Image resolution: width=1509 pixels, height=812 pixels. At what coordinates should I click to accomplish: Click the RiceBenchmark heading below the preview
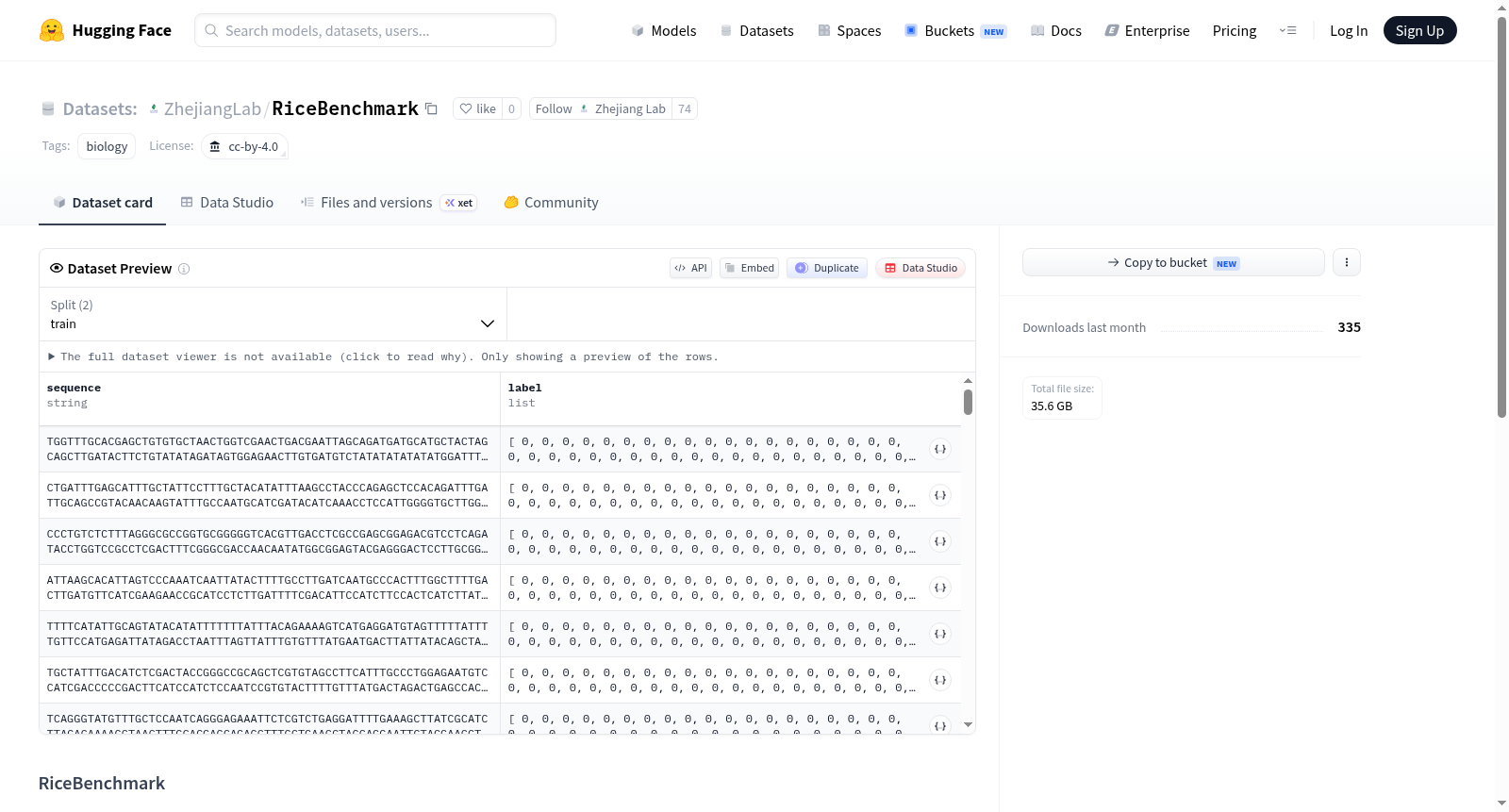click(x=102, y=784)
